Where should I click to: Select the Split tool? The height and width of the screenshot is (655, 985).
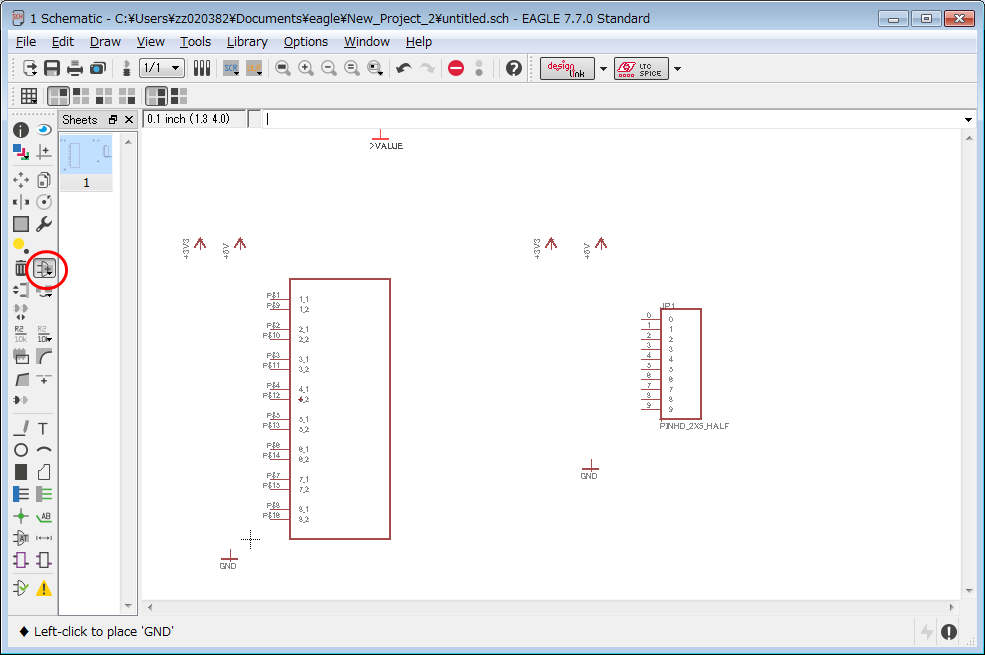21,379
